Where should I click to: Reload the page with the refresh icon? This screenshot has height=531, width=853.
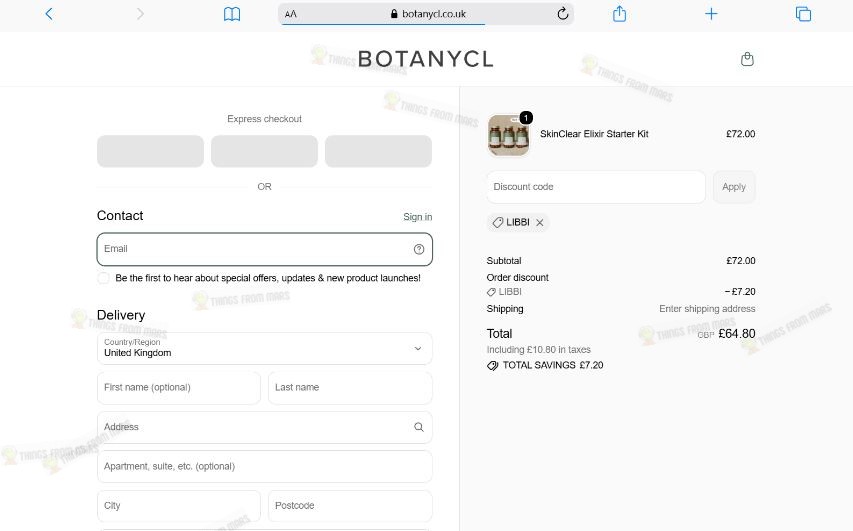563,14
